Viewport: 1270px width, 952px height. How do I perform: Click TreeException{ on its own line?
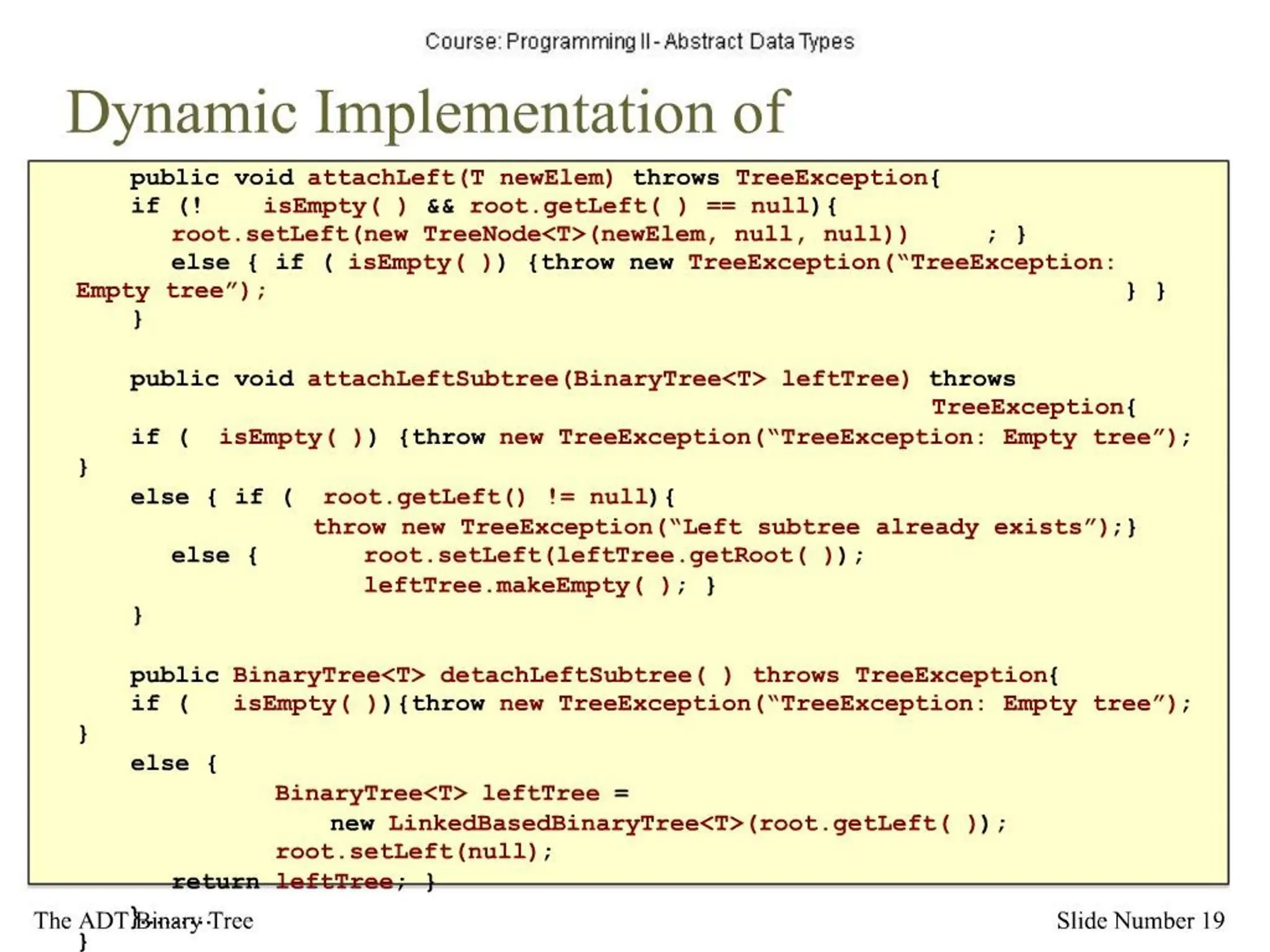[x=1033, y=408]
